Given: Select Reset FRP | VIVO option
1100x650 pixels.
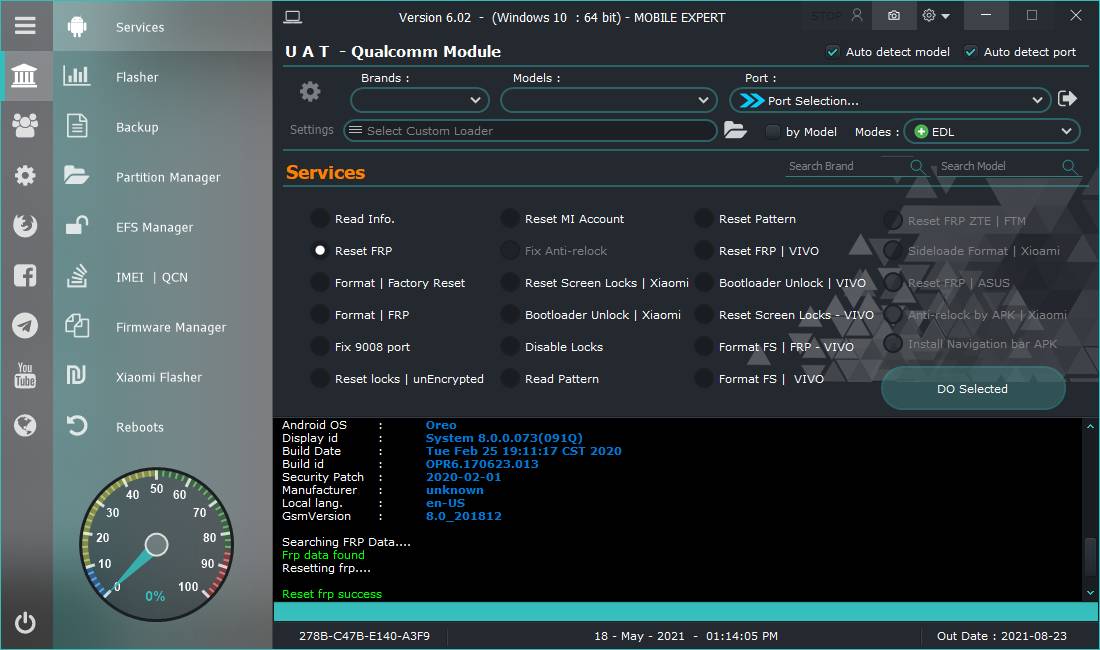Looking at the screenshot, I should pos(704,250).
